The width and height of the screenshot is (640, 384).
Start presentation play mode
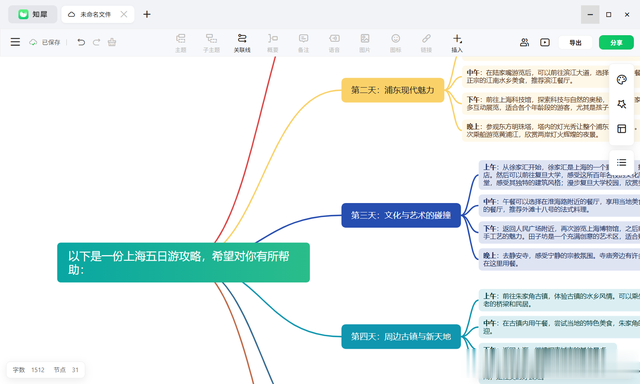tap(545, 42)
